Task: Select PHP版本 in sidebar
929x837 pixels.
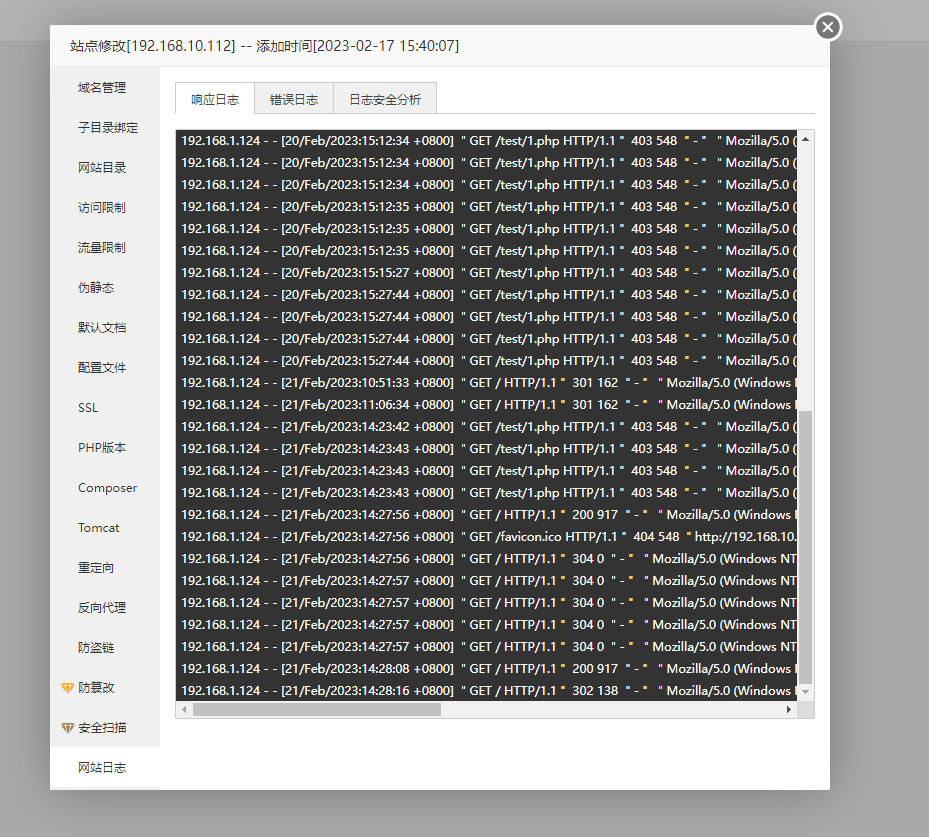Action: coord(102,448)
